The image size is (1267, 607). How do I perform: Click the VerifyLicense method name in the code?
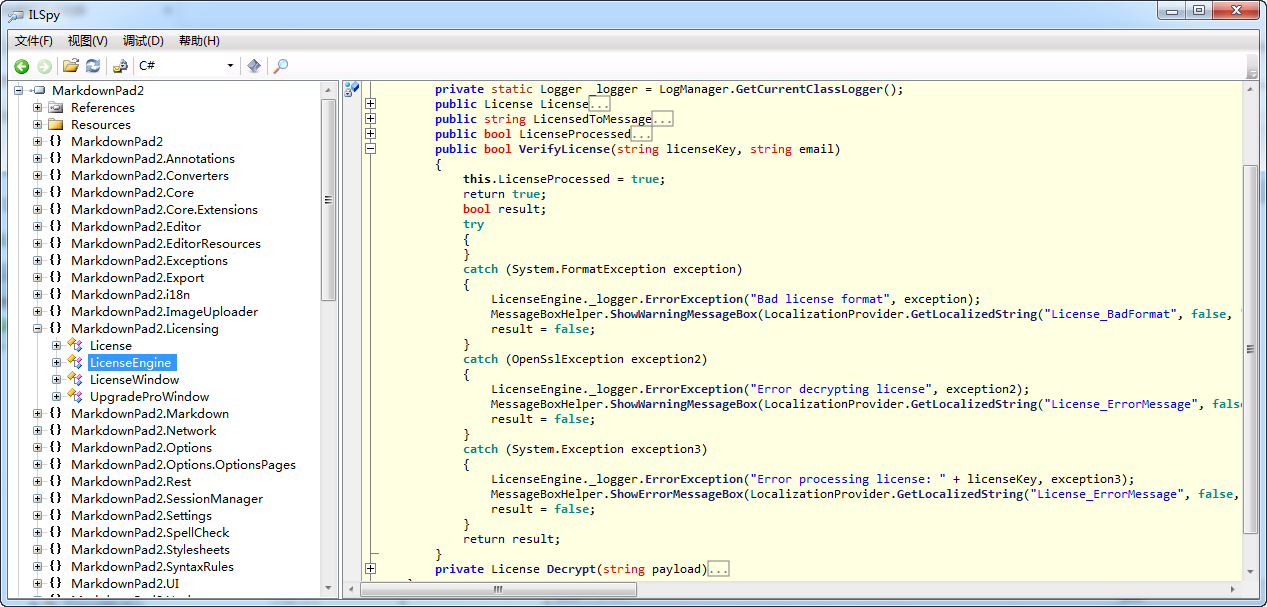[x=564, y=149]
